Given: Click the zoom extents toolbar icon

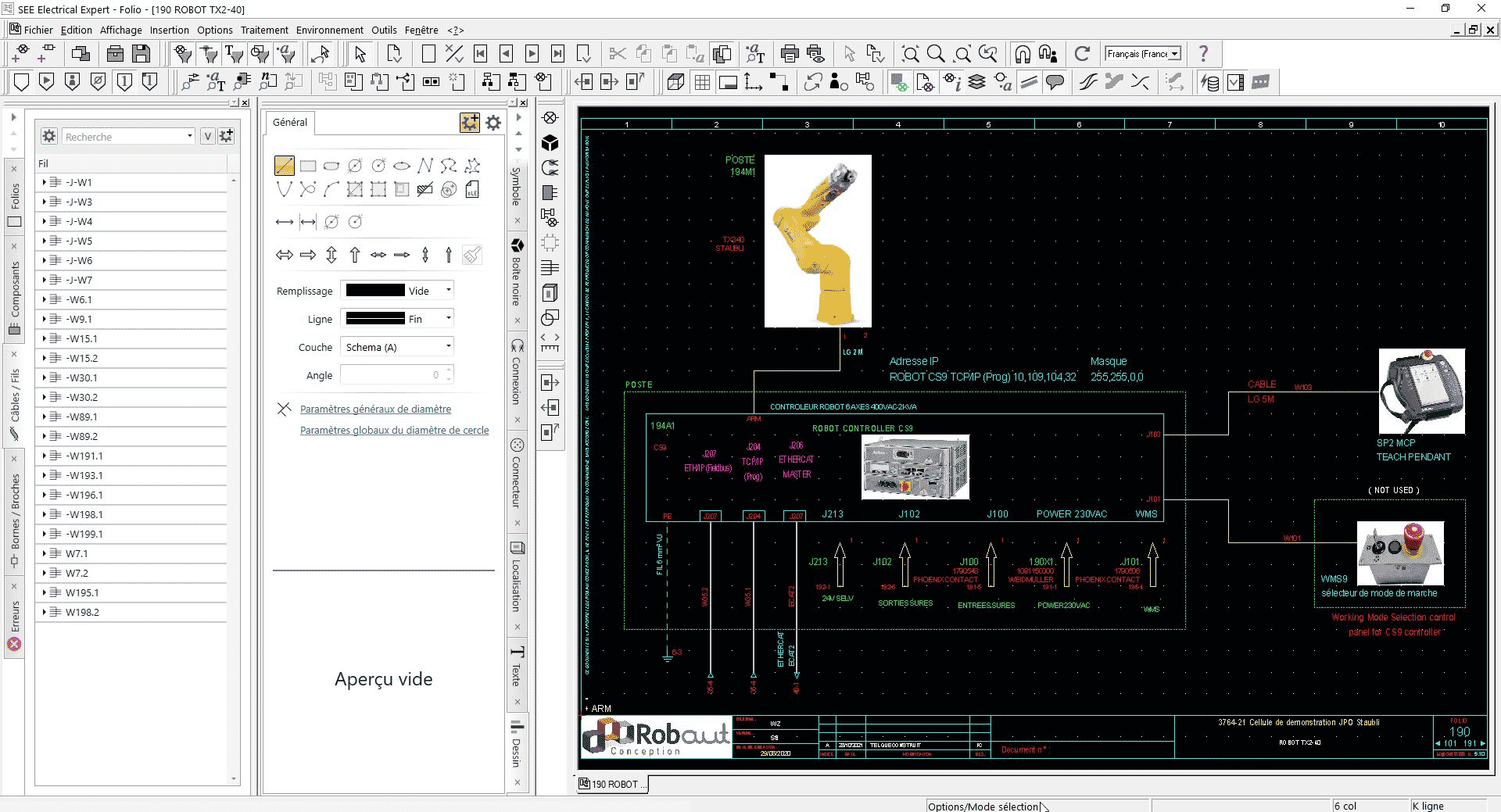Looking at the screenshot, I should [910, 54].
